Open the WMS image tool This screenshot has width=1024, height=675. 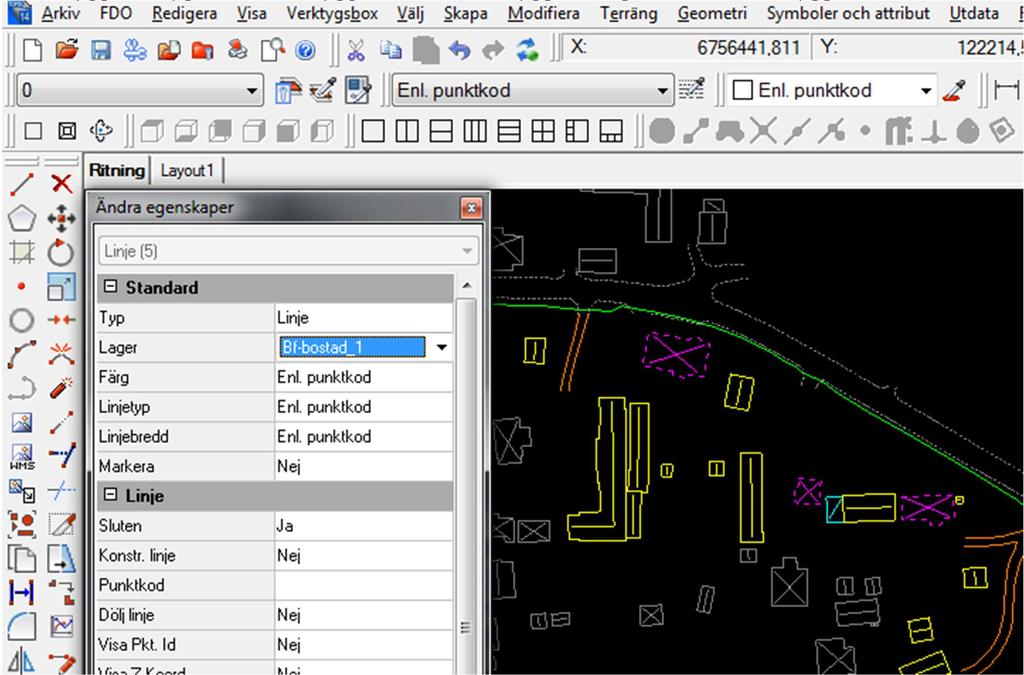[22, 456]
